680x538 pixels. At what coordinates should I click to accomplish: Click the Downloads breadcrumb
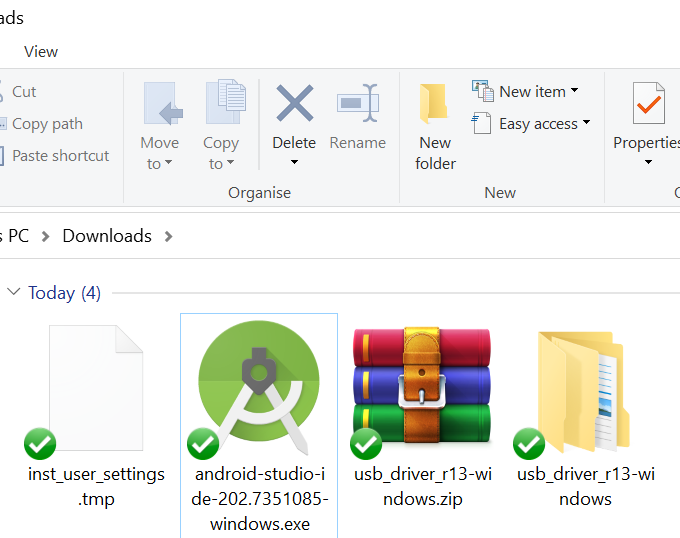pos(107,236)
